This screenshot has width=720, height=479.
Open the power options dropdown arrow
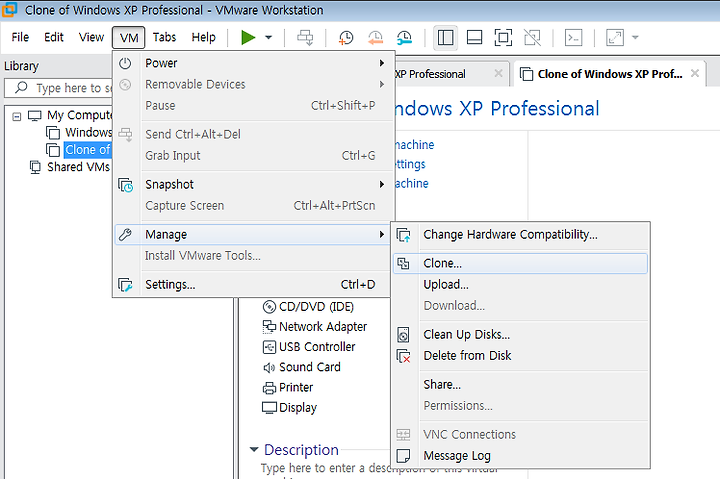(x=269, y=38)
